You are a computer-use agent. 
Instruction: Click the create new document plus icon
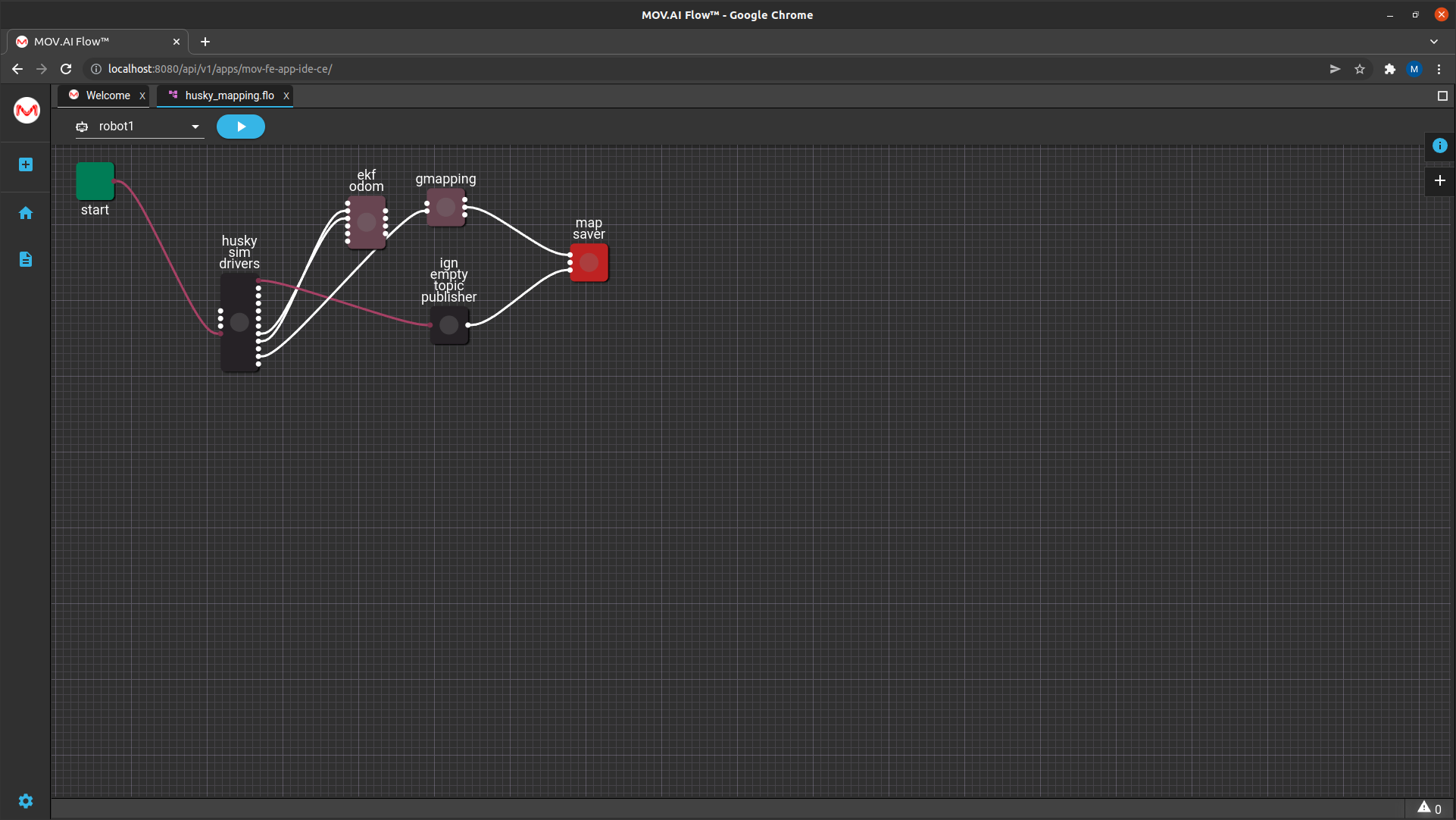(x=26, y=164)
